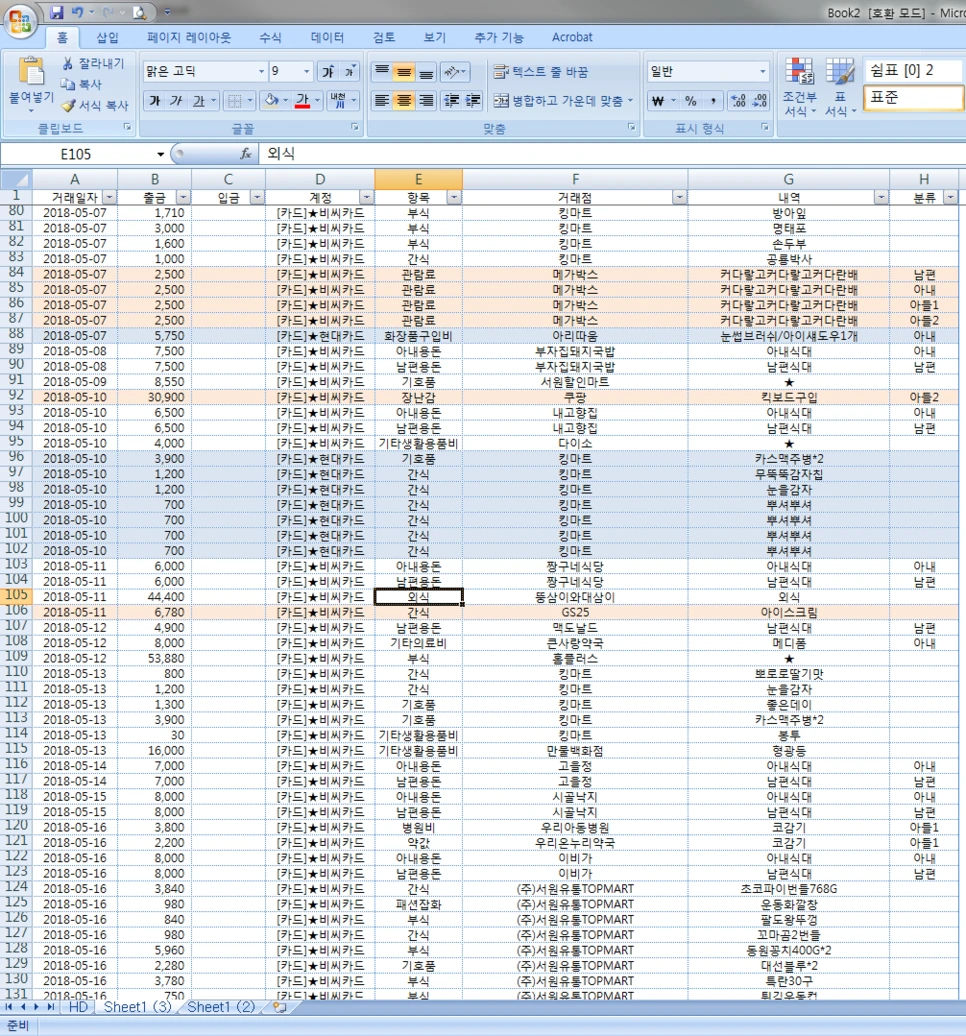Image resolution: width=966 pixels, height=1036 pixels.
Task: Open the 계정 column filter dropdown
Action: (366, 198)
